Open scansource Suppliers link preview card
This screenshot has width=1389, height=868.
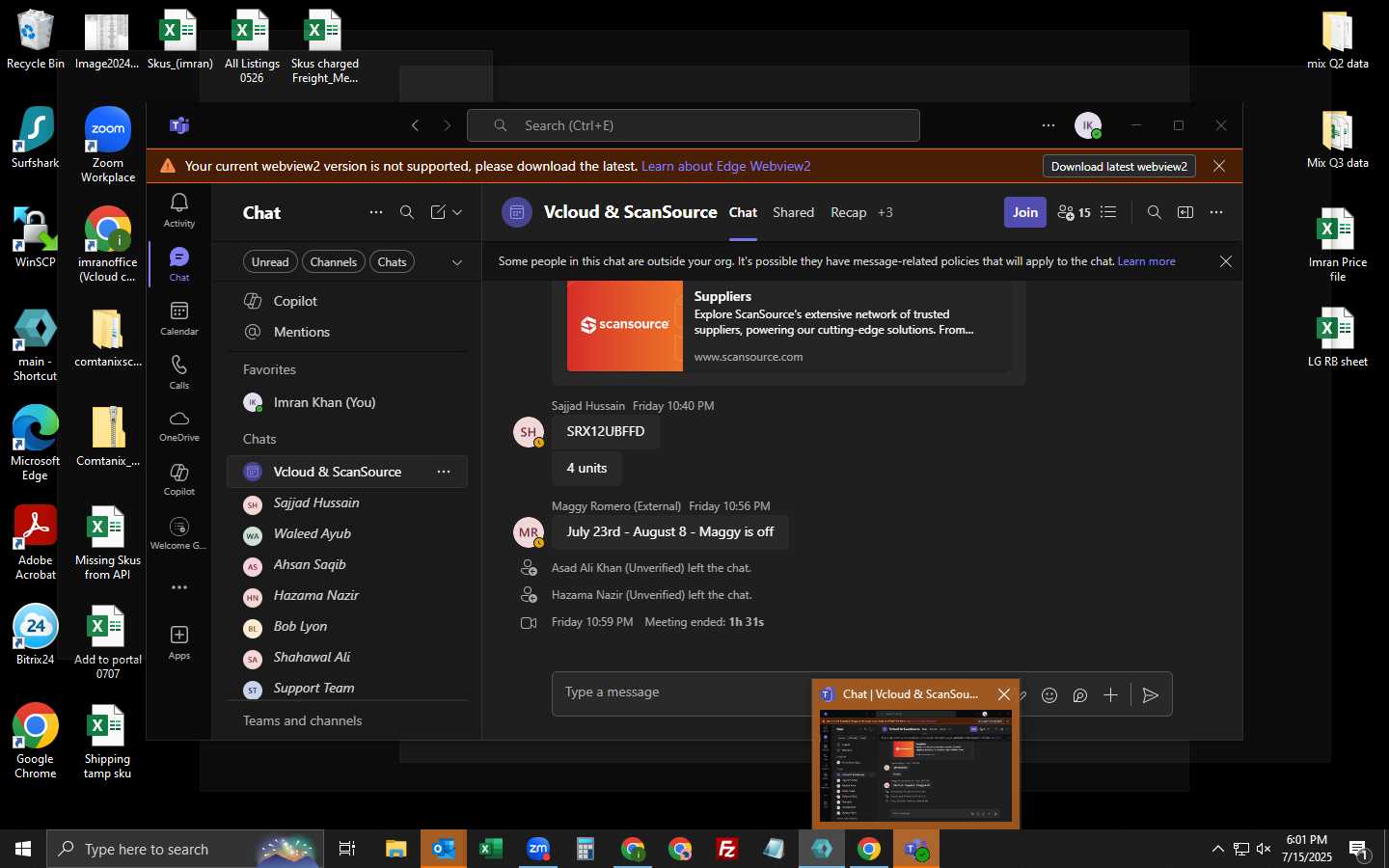(789, 326)
